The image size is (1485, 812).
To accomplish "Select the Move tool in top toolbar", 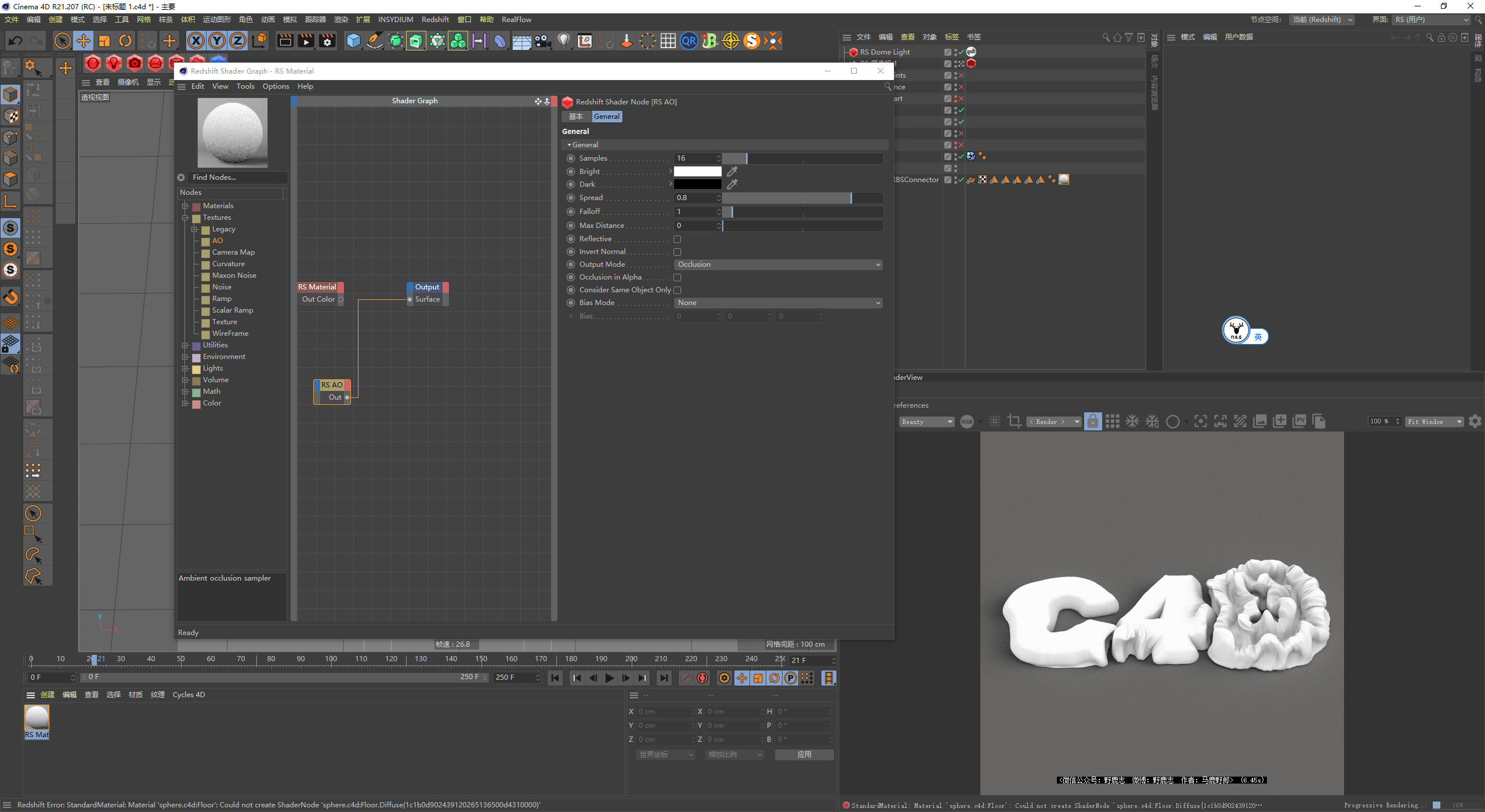I will pyautogui.click(x=84, y=41).
